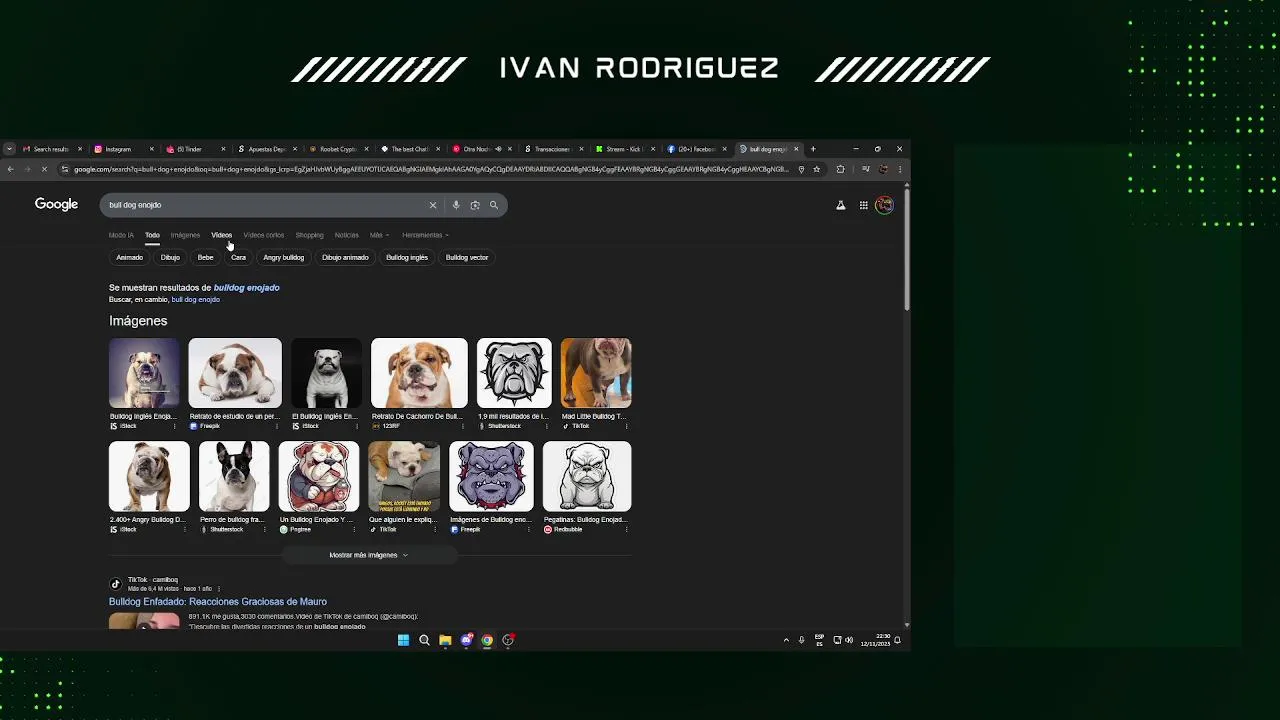Clear the search box with the X icon
This screenshot has width=1280, height=720.
(x=433, y=205)
